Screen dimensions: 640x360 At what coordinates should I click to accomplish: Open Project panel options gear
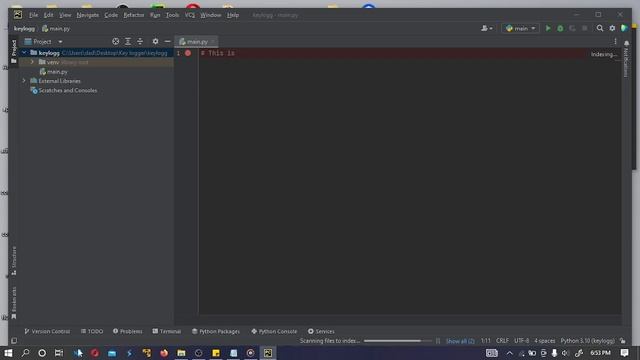pos(155,41)
